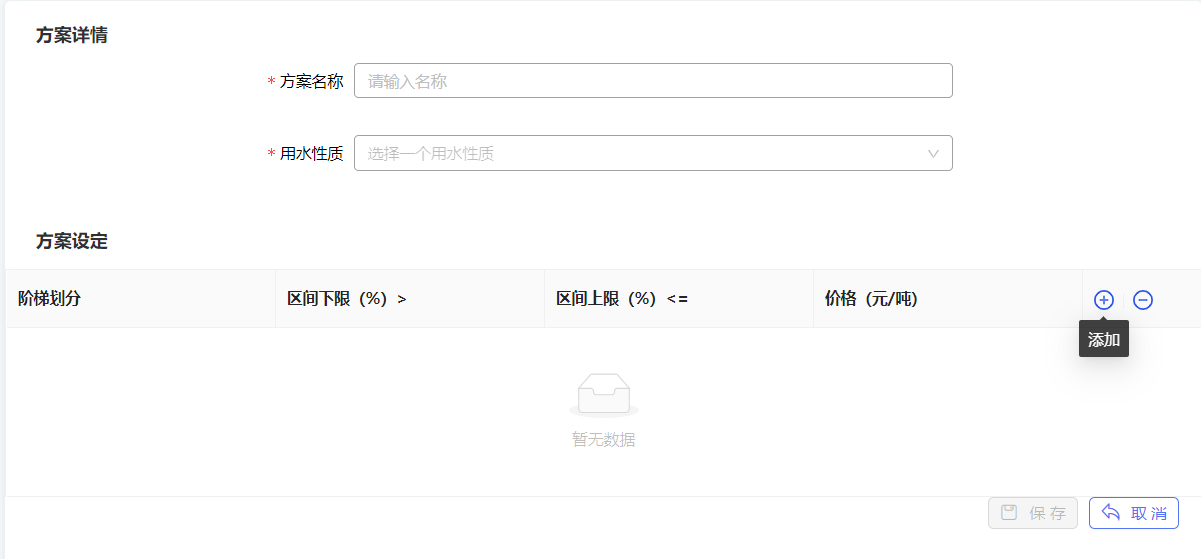
Task: Click the 暂无数据 empty state text
Action: point(604,439)
